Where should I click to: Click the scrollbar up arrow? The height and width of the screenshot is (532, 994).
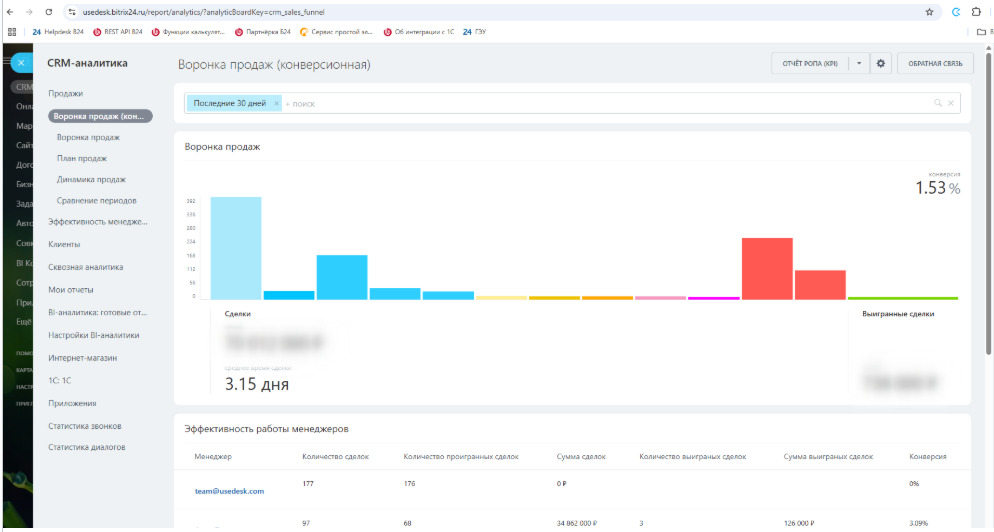click(x=988, y=48)
